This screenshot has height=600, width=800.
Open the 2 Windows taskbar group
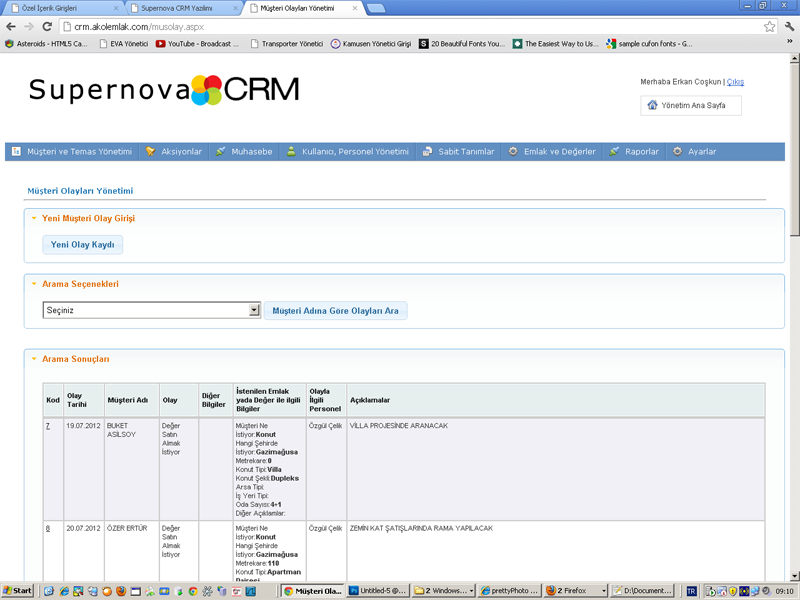click(444, 591)
